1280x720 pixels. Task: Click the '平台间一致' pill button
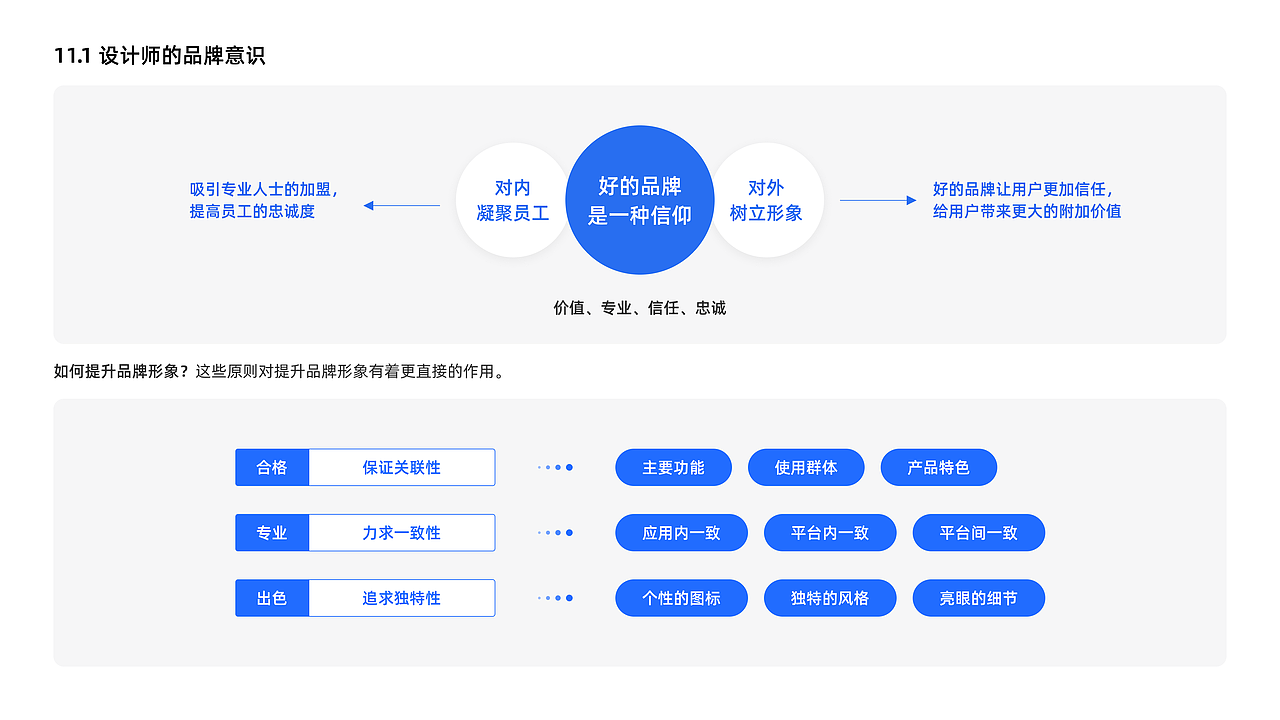(977, 532)
